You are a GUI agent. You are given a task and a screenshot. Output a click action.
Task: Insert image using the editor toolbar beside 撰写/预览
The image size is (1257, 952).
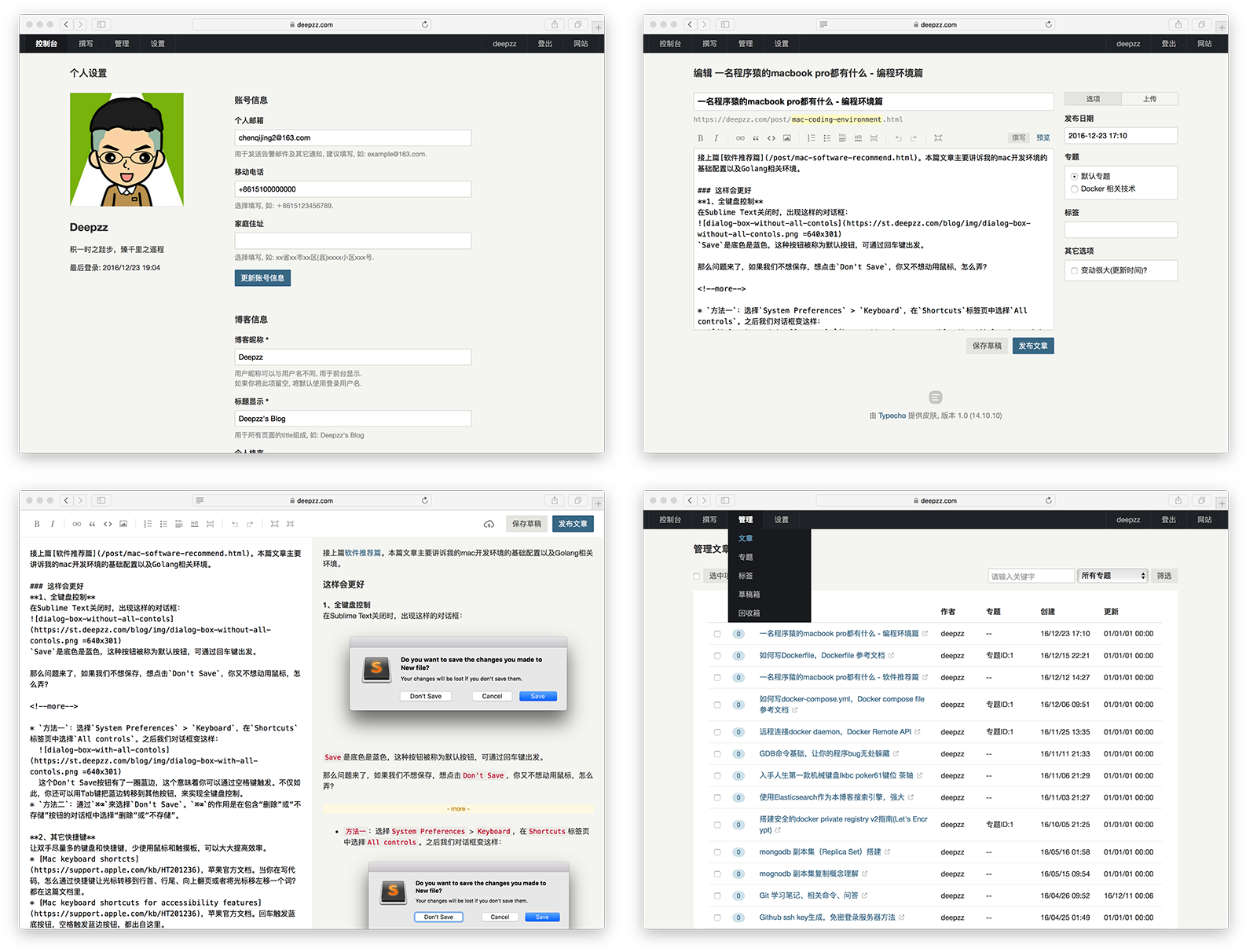click(786, 138)
